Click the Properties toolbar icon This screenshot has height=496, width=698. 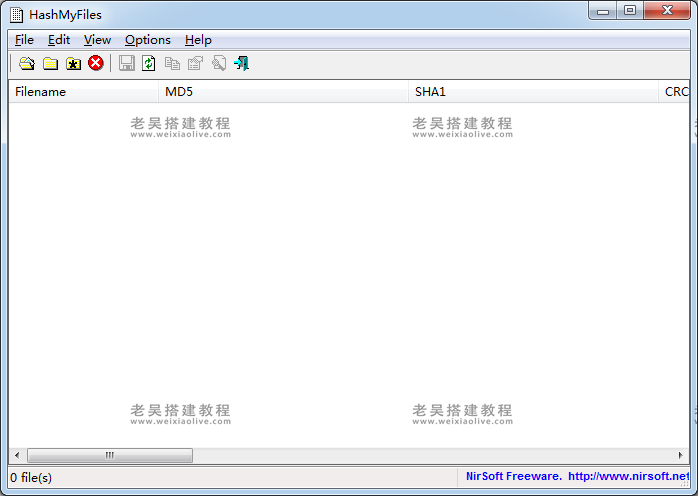tap(195, 64)
